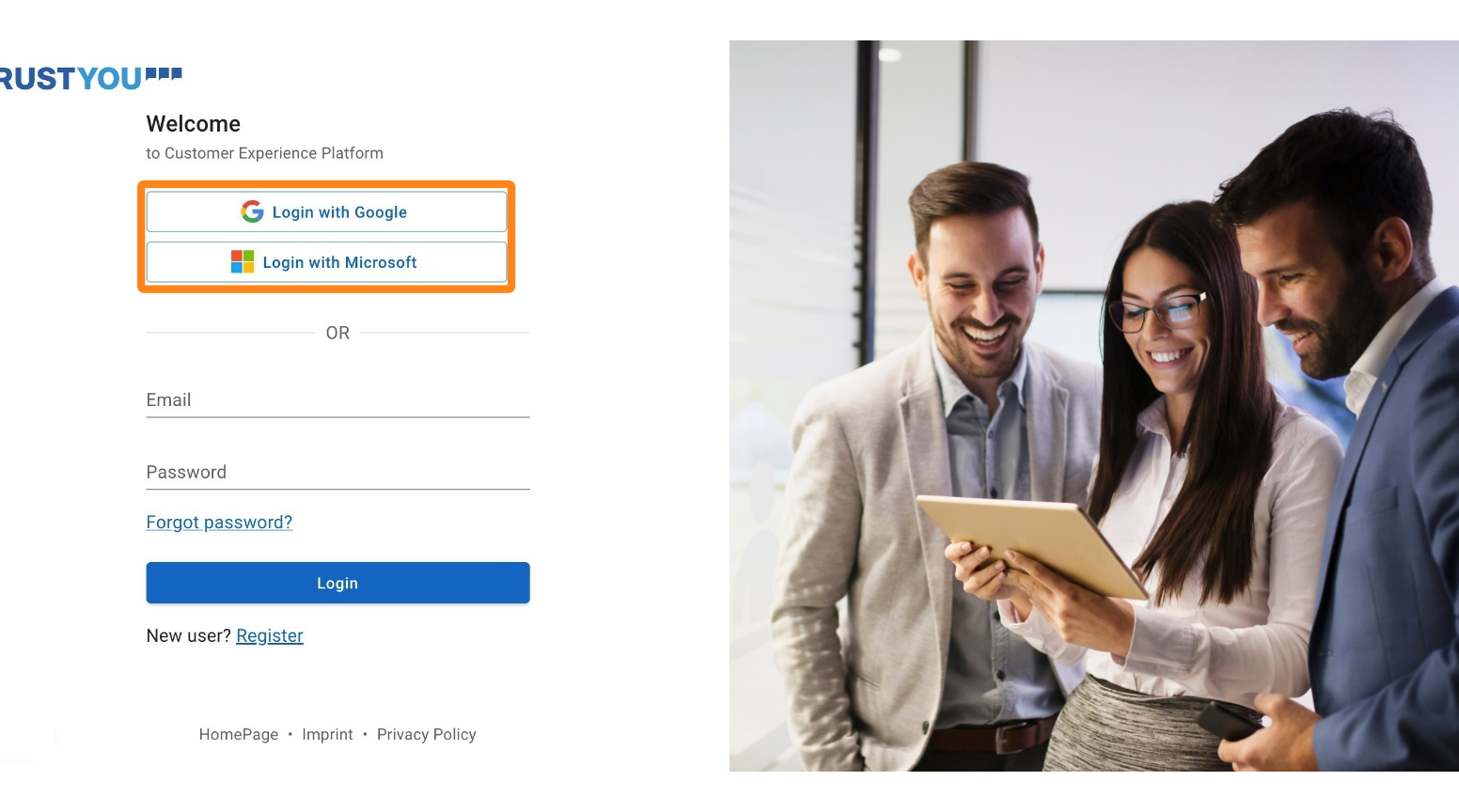The width and height of the screenshot is (1459, 812).
Task: Click the New user? label
Action: click(x=189, y=636)
